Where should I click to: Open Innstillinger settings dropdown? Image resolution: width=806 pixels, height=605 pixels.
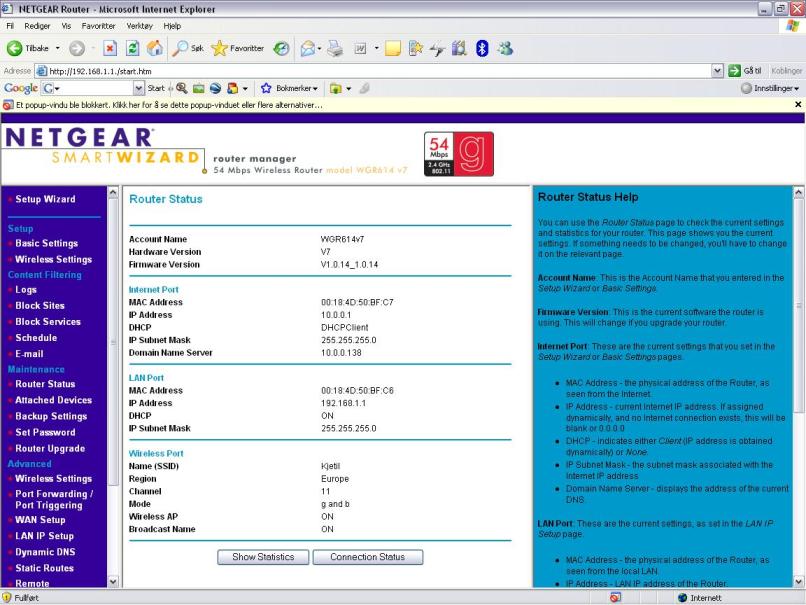770,88
